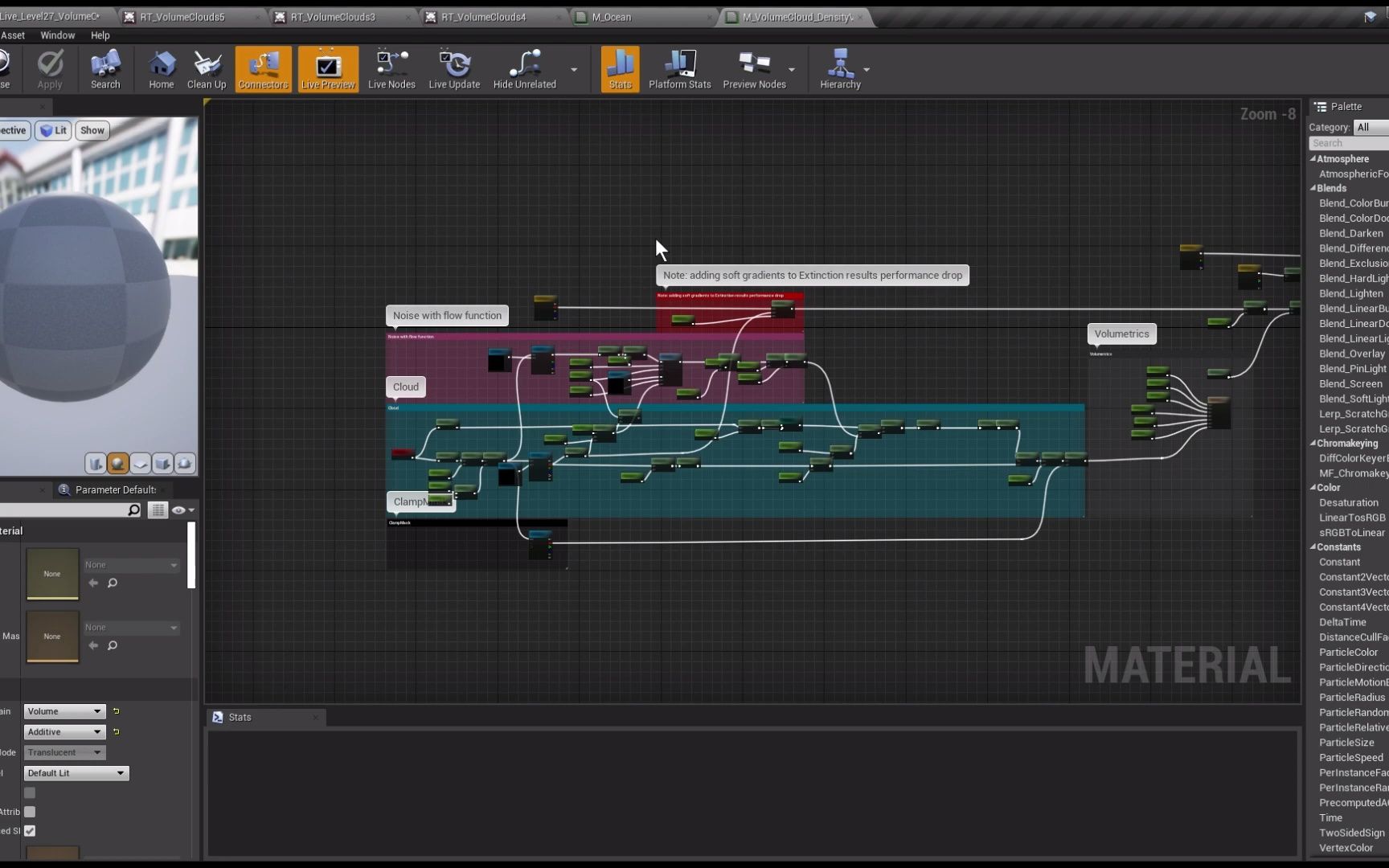Image resolution: width=1389 pixels, height=868 pixels.
Task: Select the cube preview shape in the viewport
Action: [x=163, y=463]
